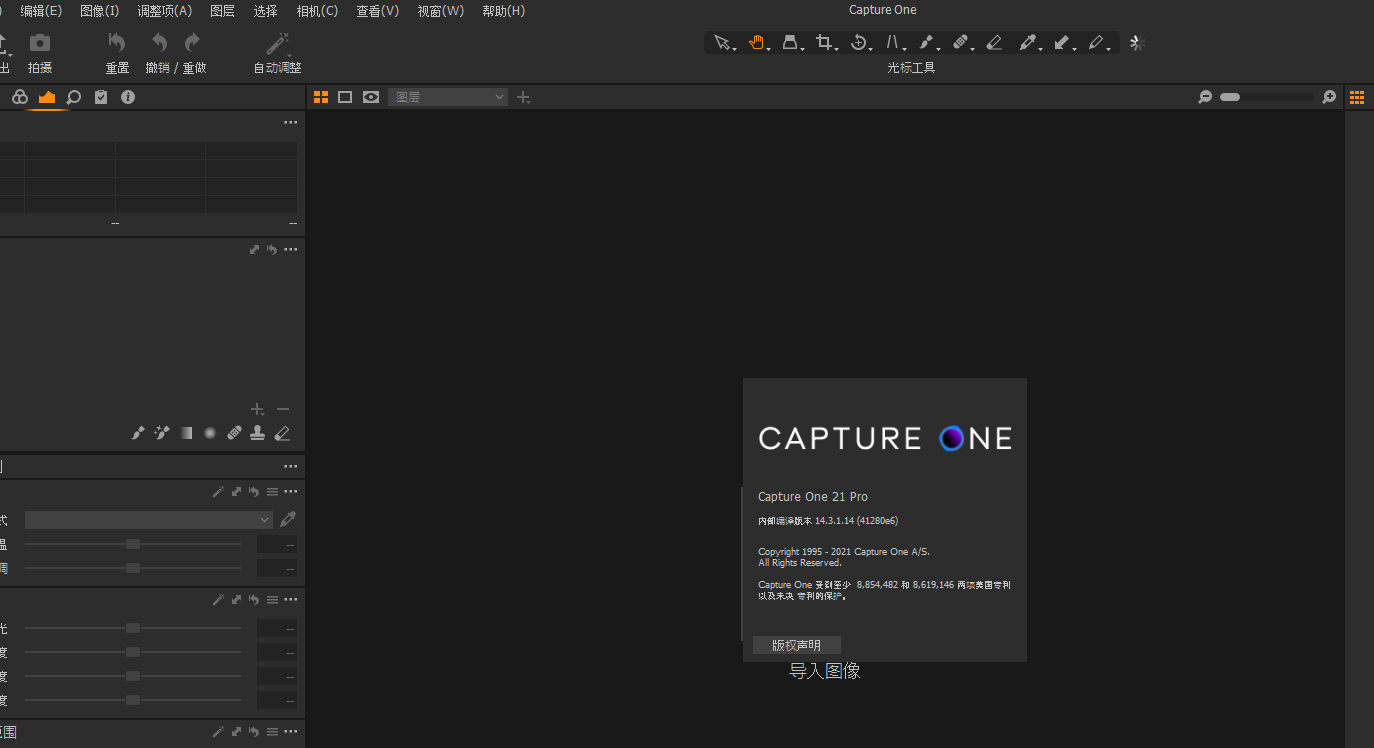Viewport: 1374px width, 748px height.
Task: Select Radial Gradient Mask in layers panel
Action: pyautogui.click(x=210, y=433)
